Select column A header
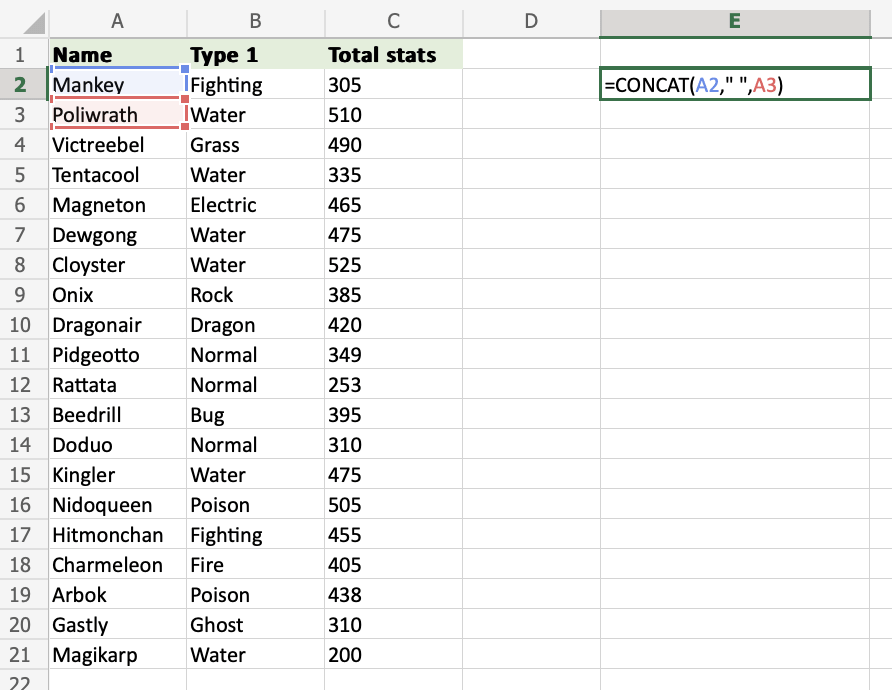892x690 pixels. coord(117,20)
